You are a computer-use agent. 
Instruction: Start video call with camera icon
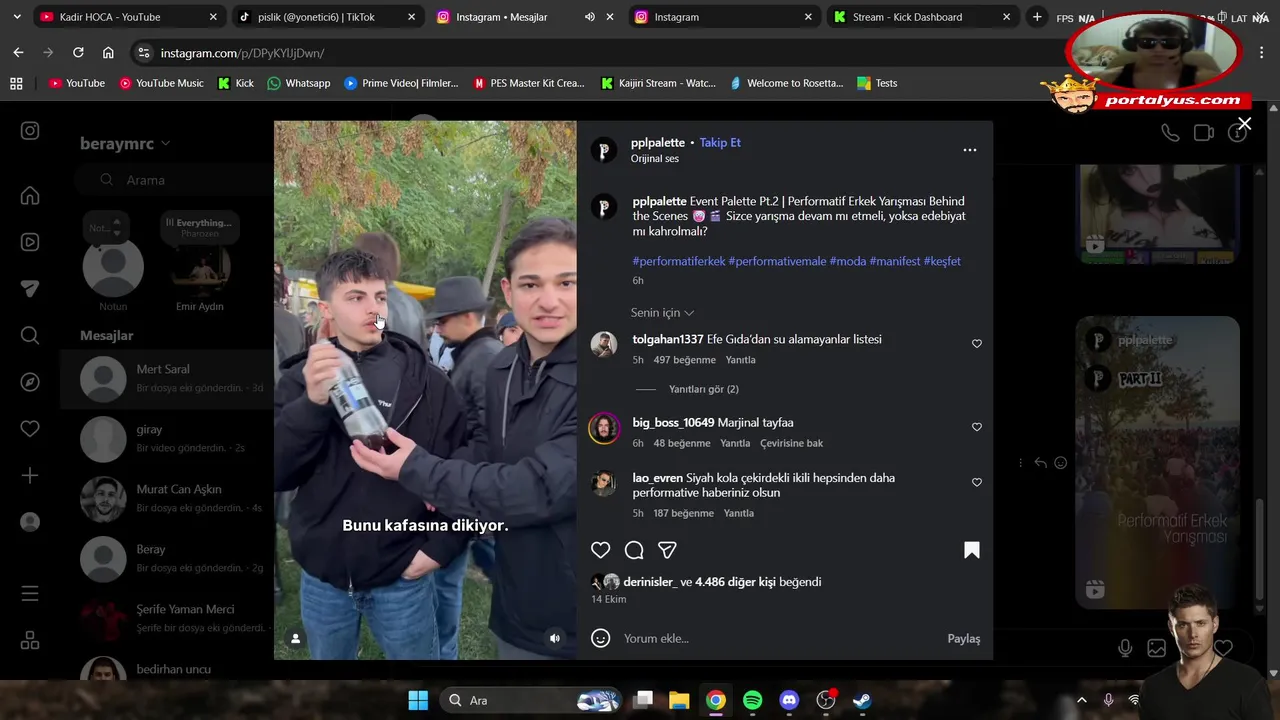(1204, 133)
